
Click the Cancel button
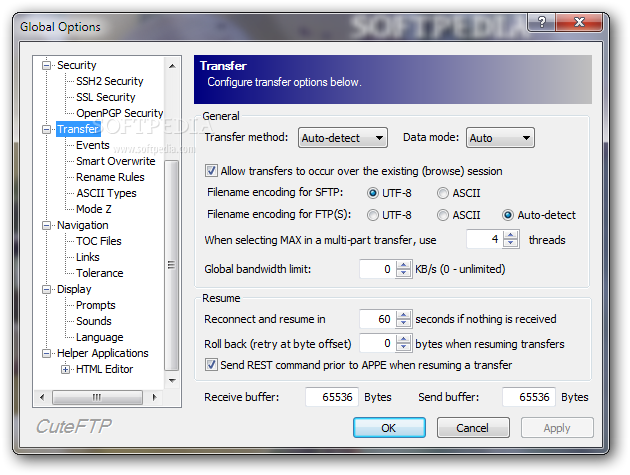pyautogui.click(x=473, y=428)
